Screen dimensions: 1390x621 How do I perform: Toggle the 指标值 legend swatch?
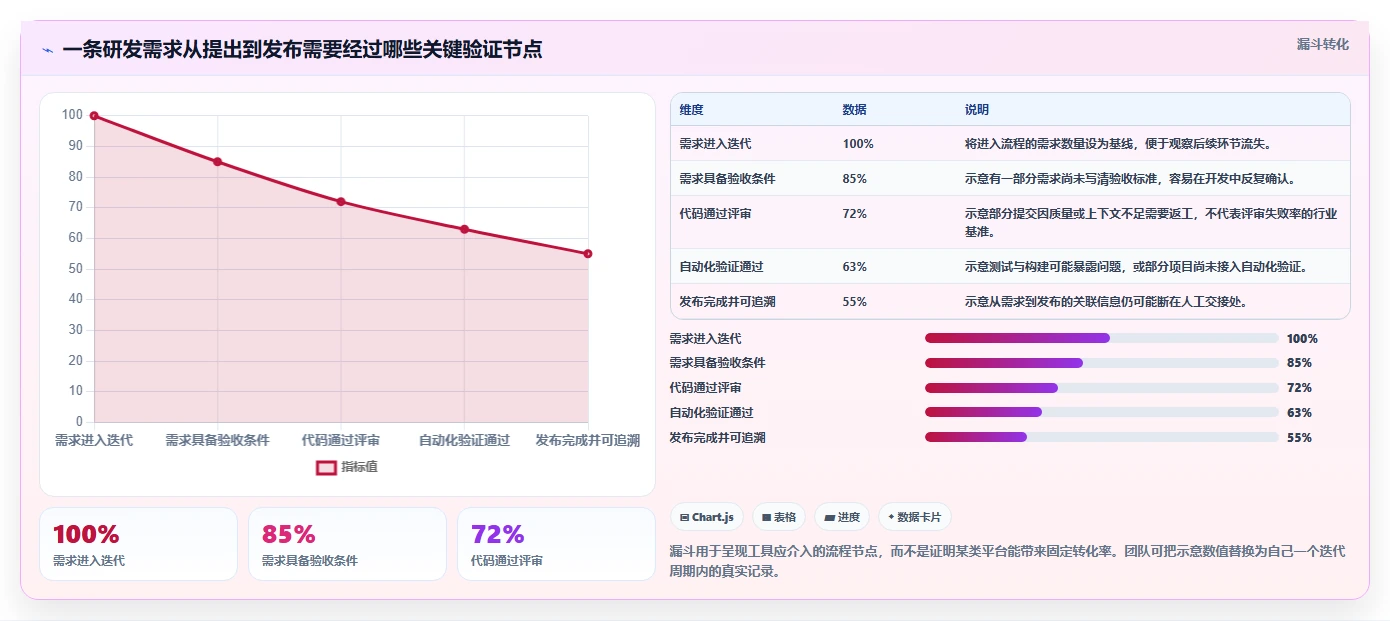[326, 467]
